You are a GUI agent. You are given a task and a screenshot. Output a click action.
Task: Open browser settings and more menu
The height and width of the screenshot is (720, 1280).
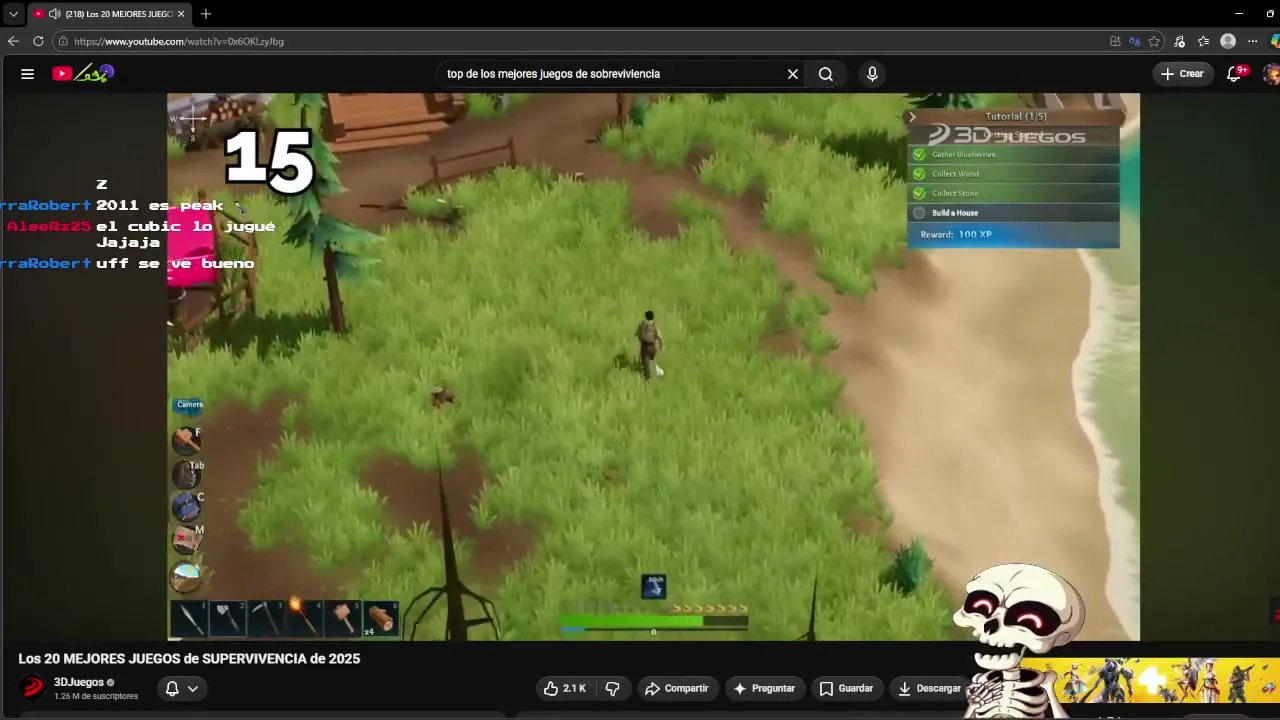pos(1252,41)
